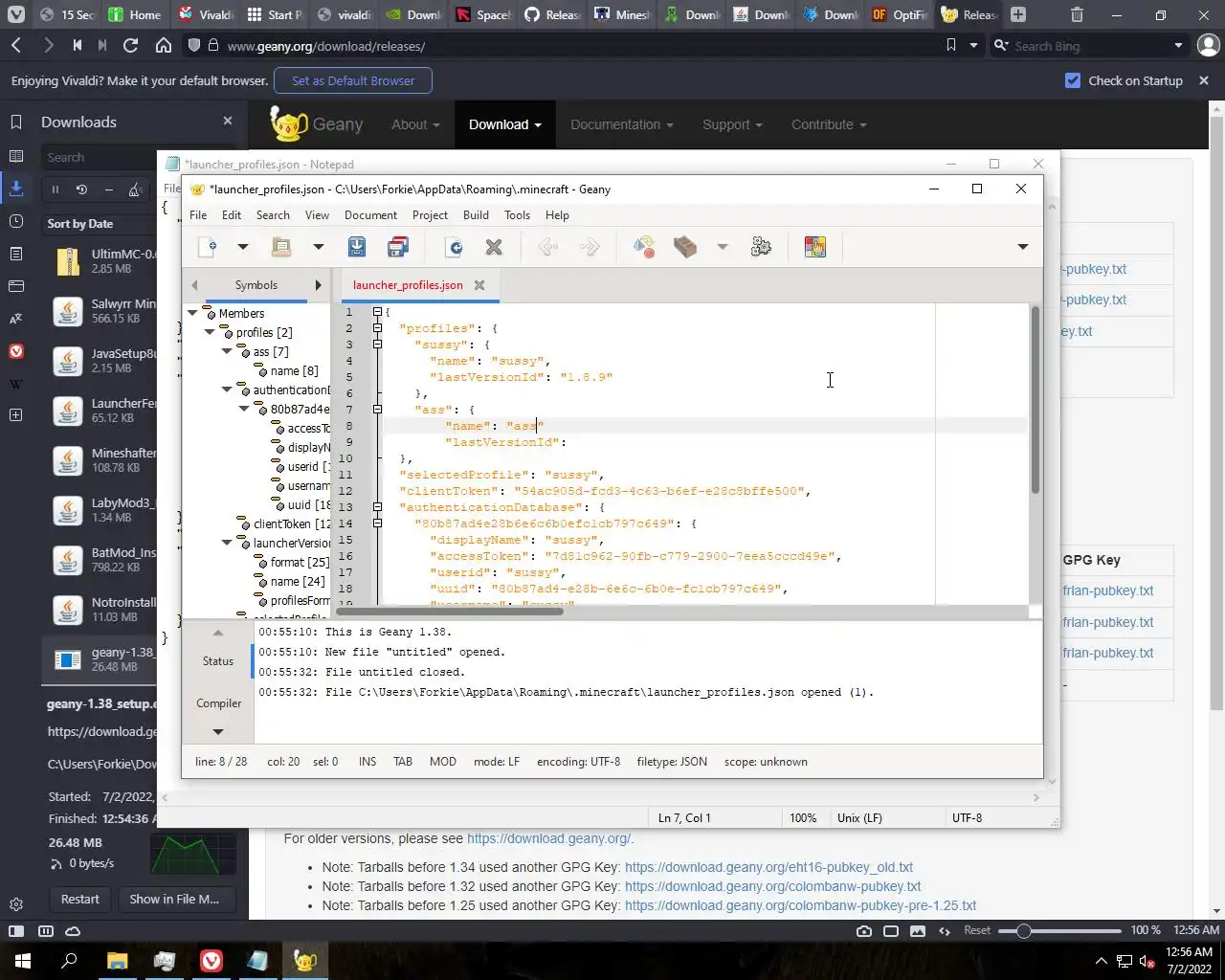Image resolution: width=1225 pixels, height=980 pixels.
Task: Go to next sidebar tab right arrow
Action: pyautogui.click(x=318, y=285)
